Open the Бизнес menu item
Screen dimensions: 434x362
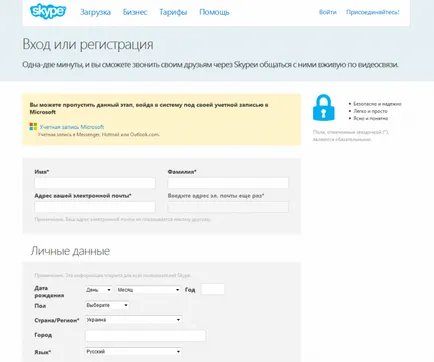point(135,12)
